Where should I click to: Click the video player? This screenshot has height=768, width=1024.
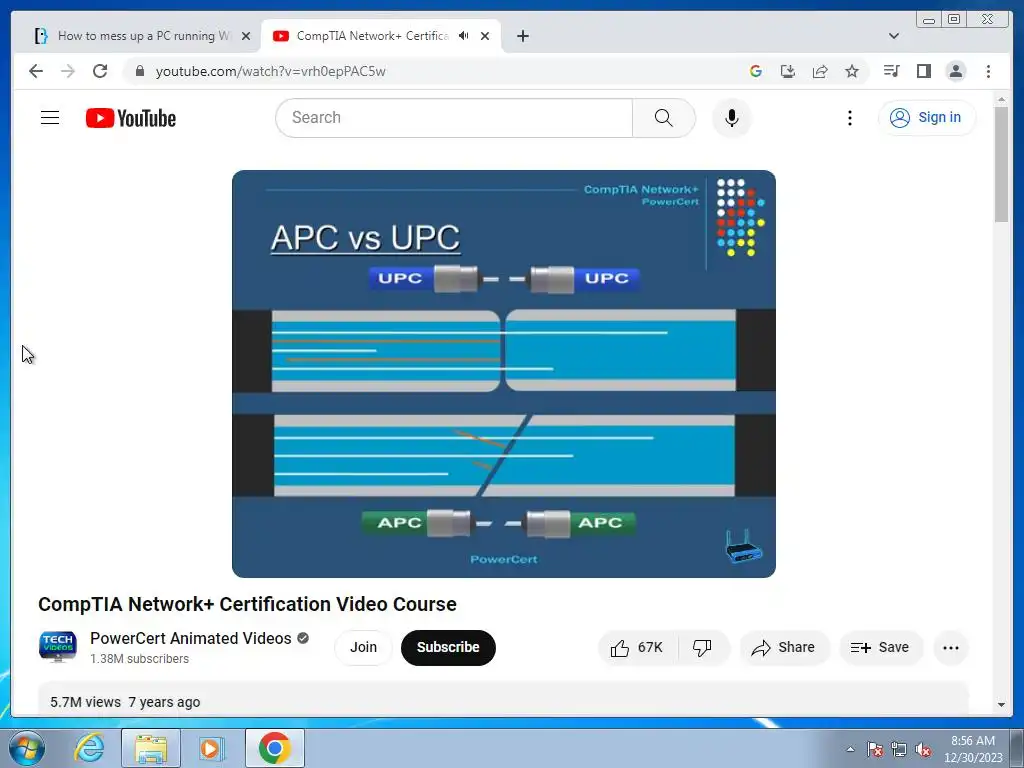504,374
